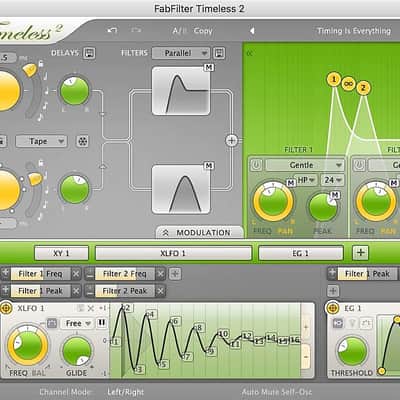Viewport: 400px width, 400px height.
Task: Open the XLFO Free sync dropdown
Action: [77, 323]
